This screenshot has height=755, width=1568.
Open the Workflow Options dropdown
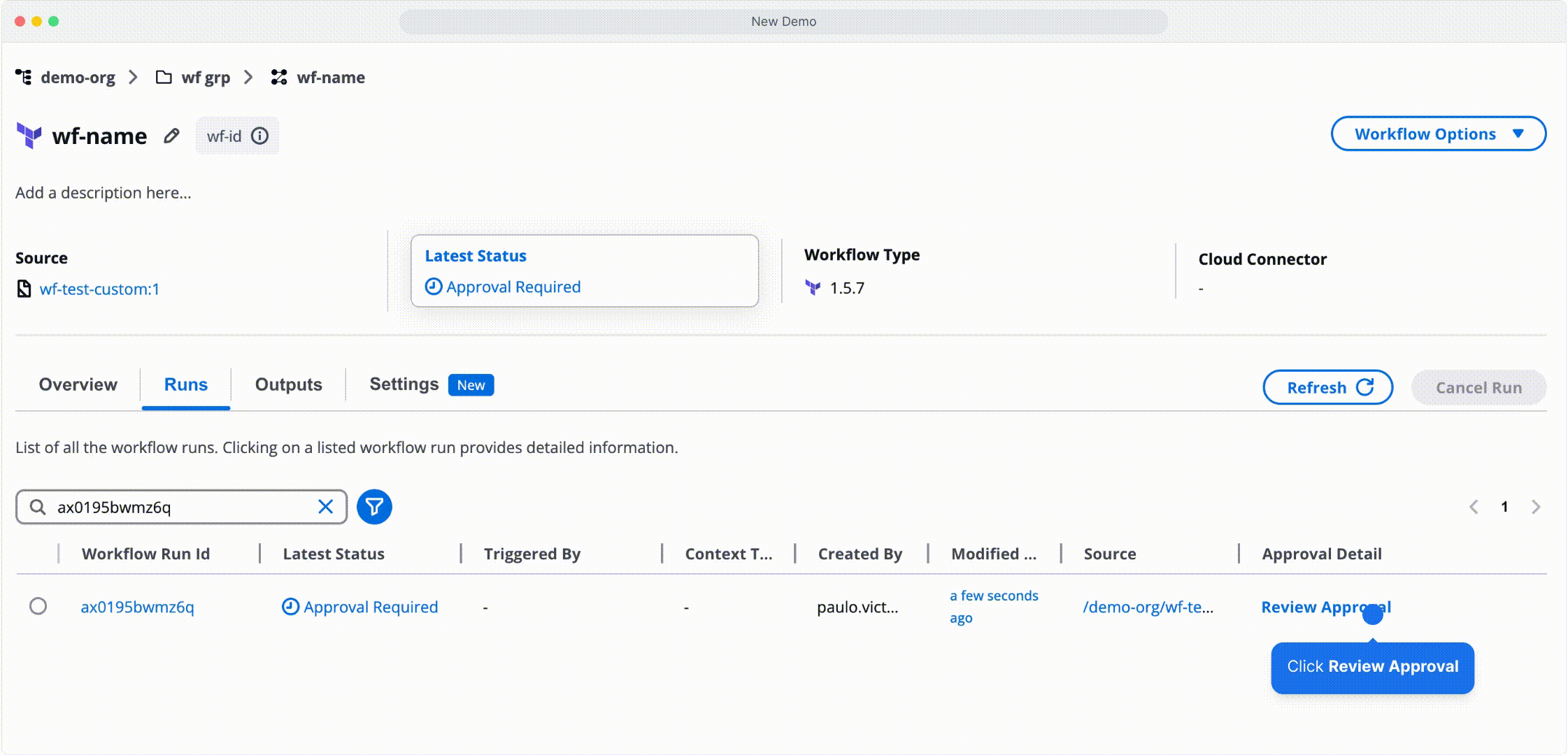click(x=1438, y=134)
